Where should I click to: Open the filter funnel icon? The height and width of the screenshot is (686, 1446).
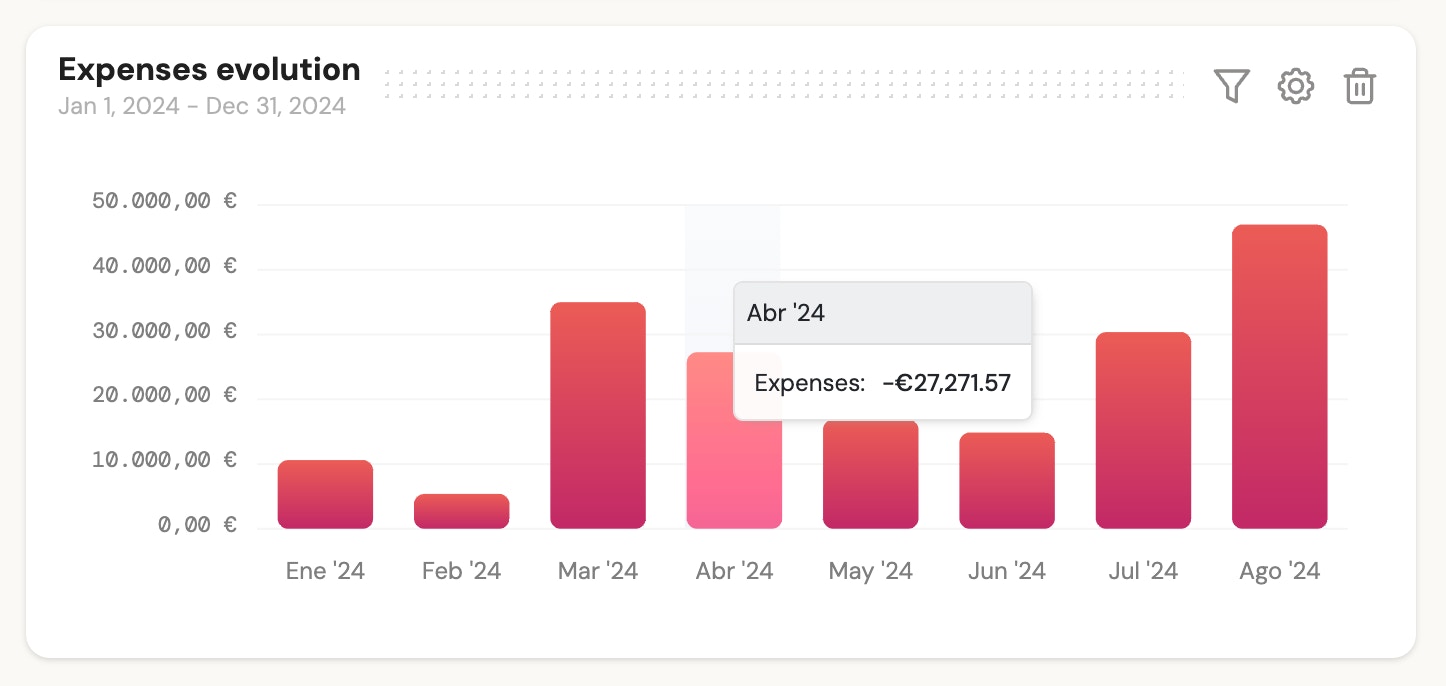1231,86
